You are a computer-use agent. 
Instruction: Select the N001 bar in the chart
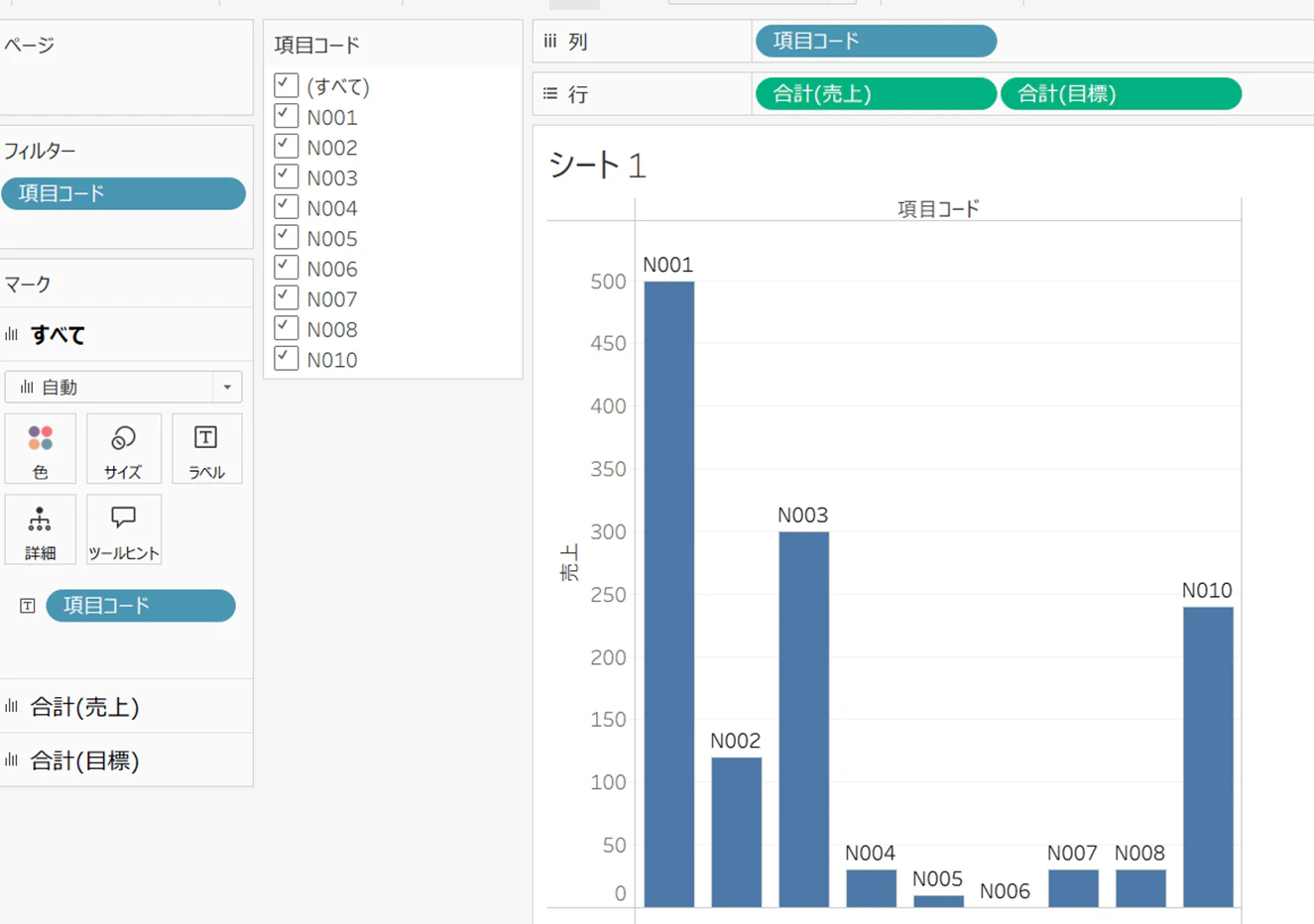pos(669,594)
